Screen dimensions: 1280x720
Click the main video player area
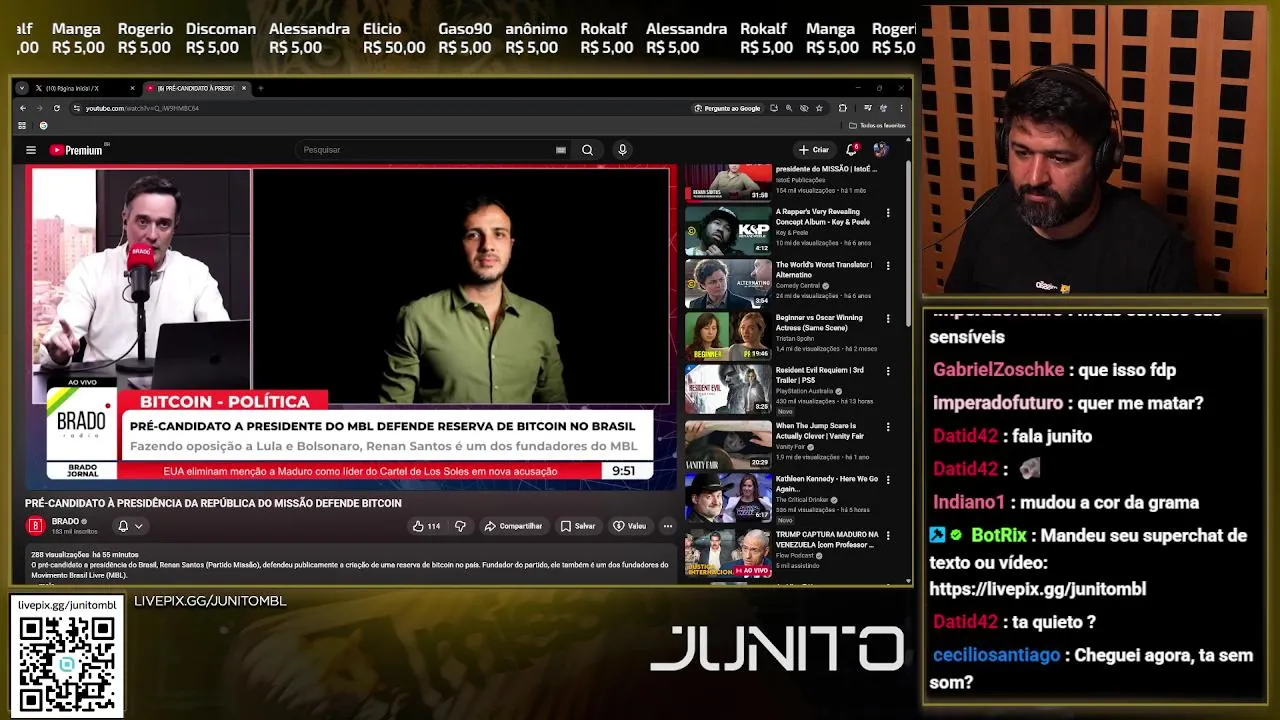(351, 327)
